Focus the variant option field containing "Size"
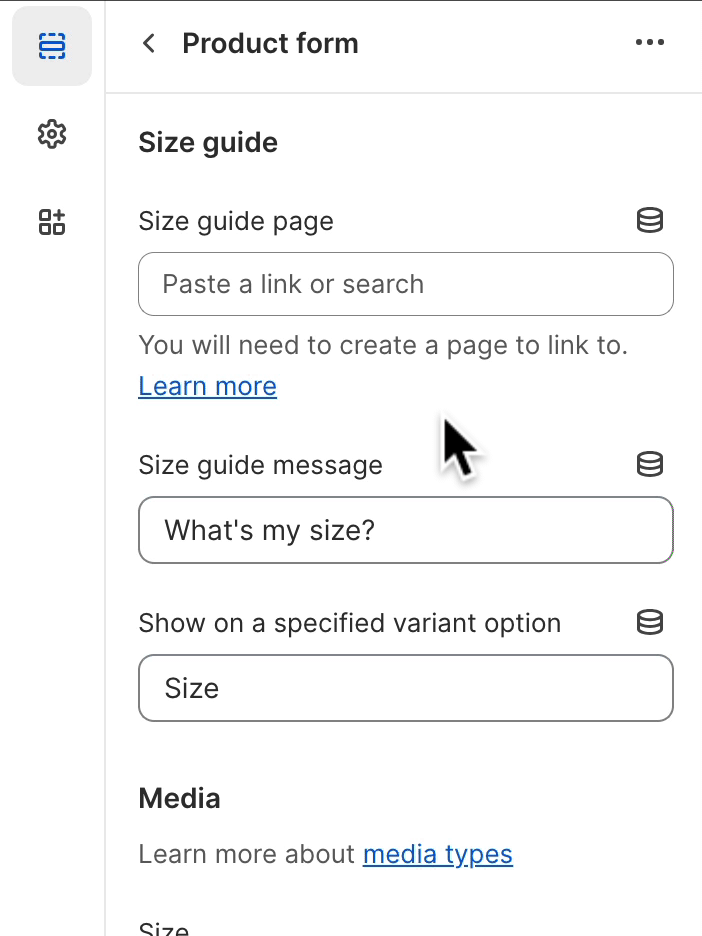Viewport: 702px width, 936px height. click(405, 688)
